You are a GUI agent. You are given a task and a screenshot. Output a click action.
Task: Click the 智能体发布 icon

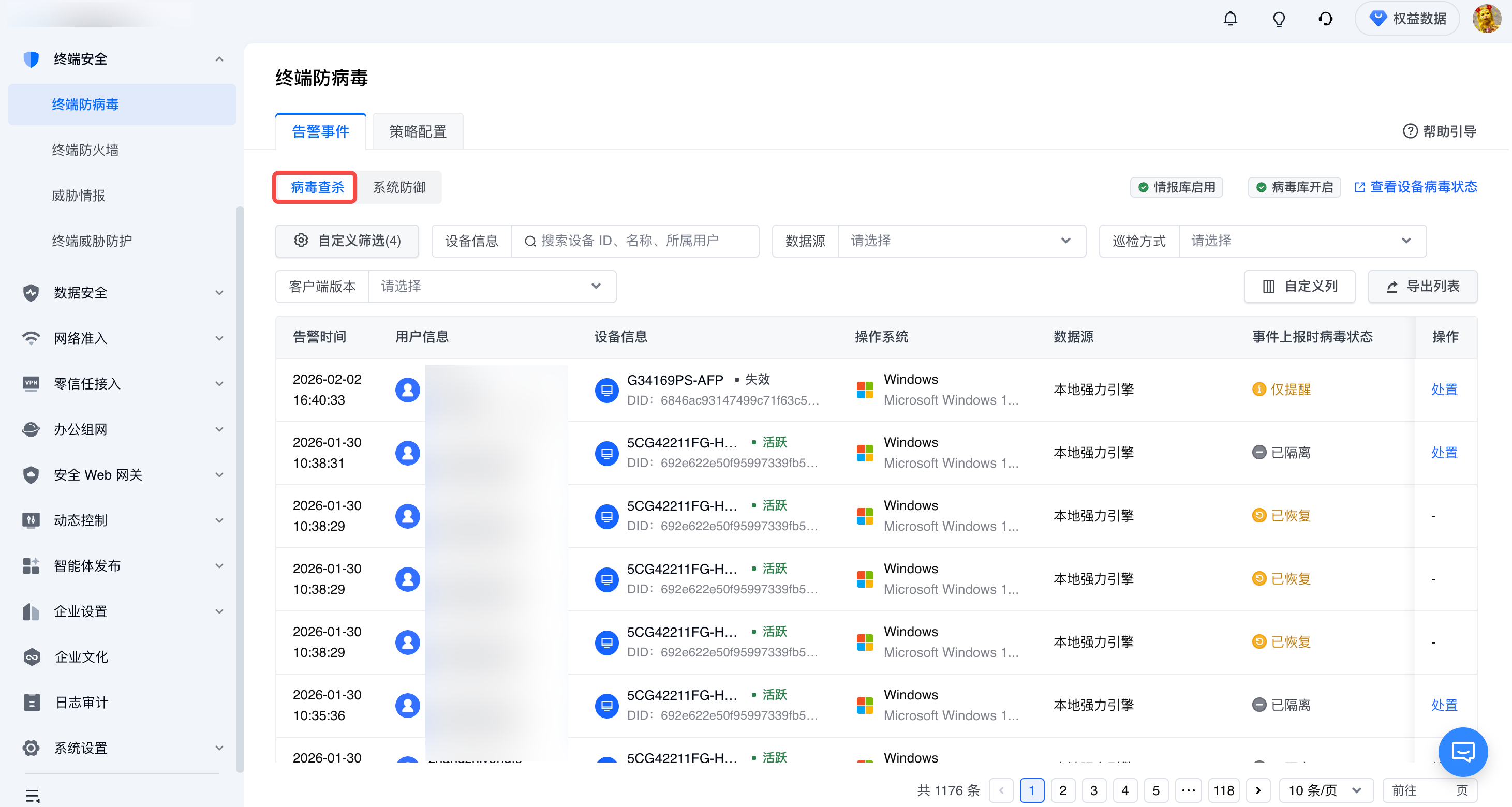point(31,565)
